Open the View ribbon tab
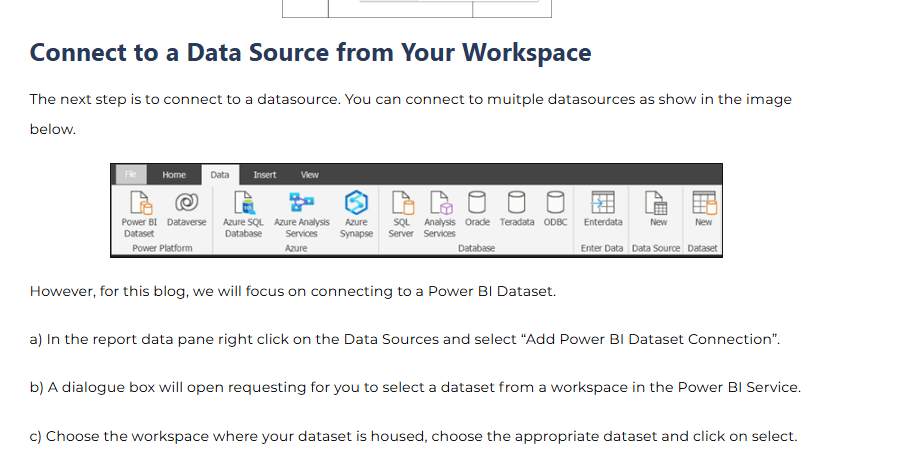This screenshot has height=452, width=917. [x=309, y=174]
